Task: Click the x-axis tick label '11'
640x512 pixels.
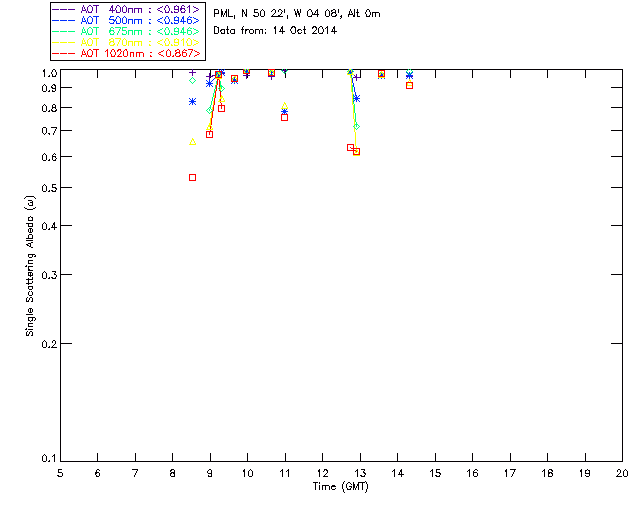Action: tap(285, 473)
